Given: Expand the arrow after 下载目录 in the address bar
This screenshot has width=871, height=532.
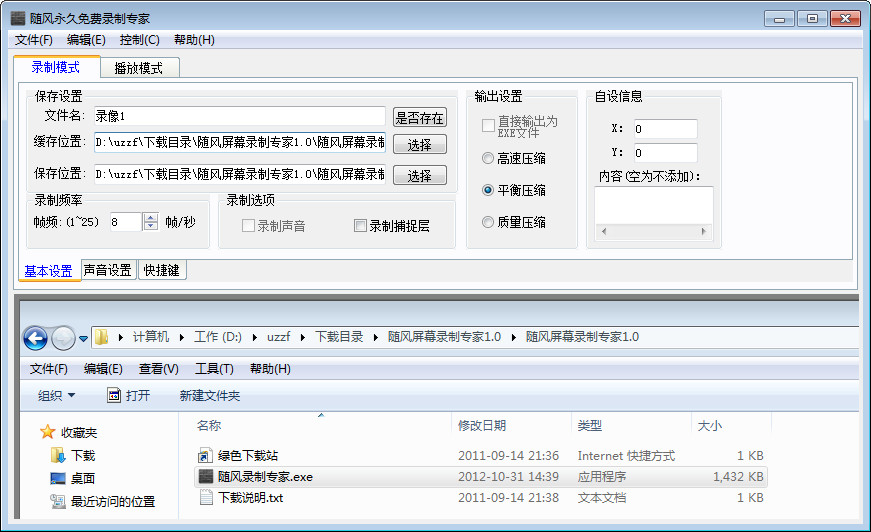Looking at the screenshot, I should click(x=376, y=337).
